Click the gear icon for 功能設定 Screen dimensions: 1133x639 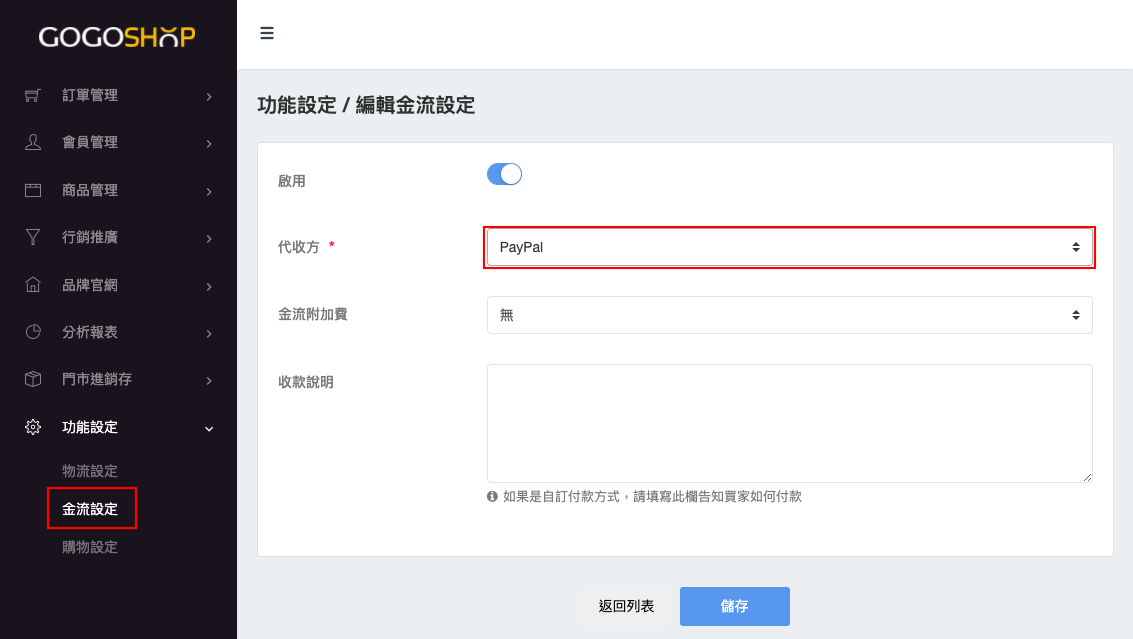33,427
